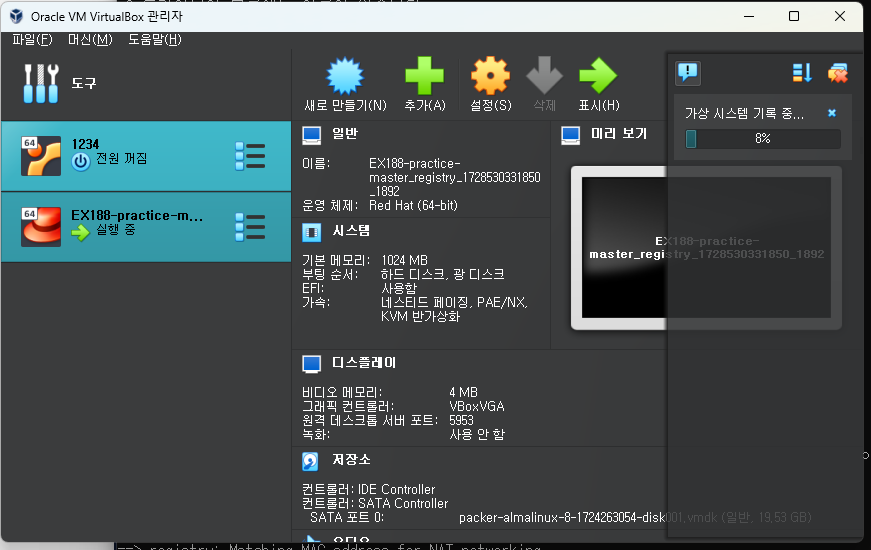Screen dimensions: 871x550
Task: Click the Show (표시) green arrow icon
Action: point(598,76)
